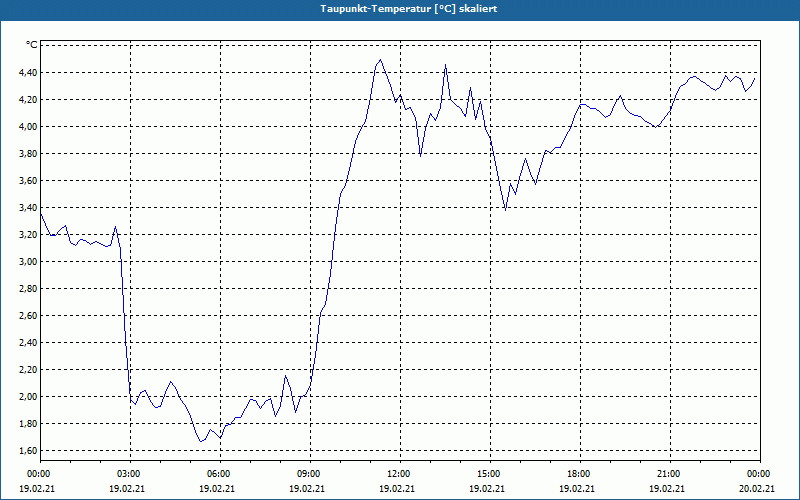Pick the '19.02.21' date under 06:00
800x500 pixels.
(217, 488)
